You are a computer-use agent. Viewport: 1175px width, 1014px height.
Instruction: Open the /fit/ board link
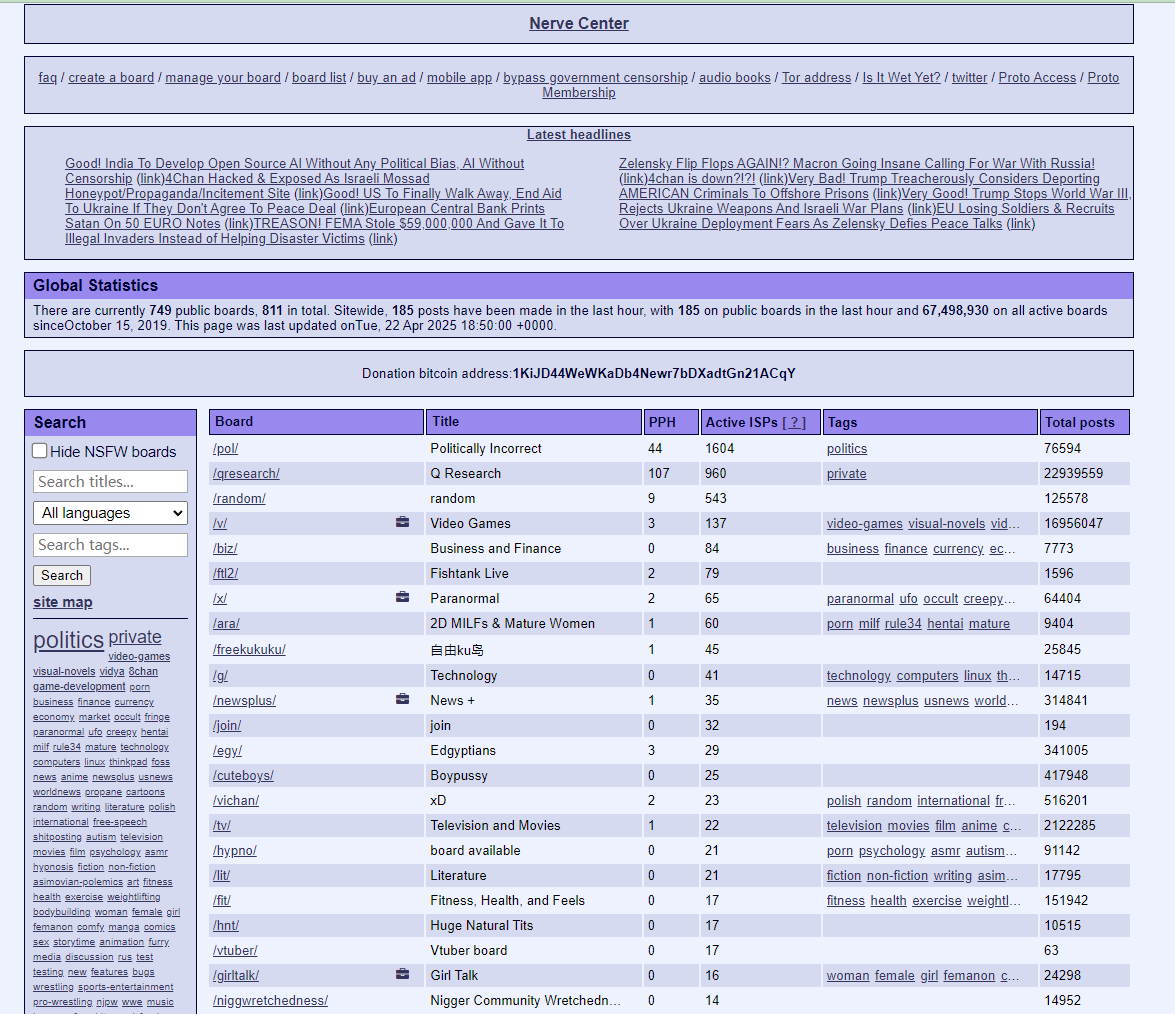(222, 900)
